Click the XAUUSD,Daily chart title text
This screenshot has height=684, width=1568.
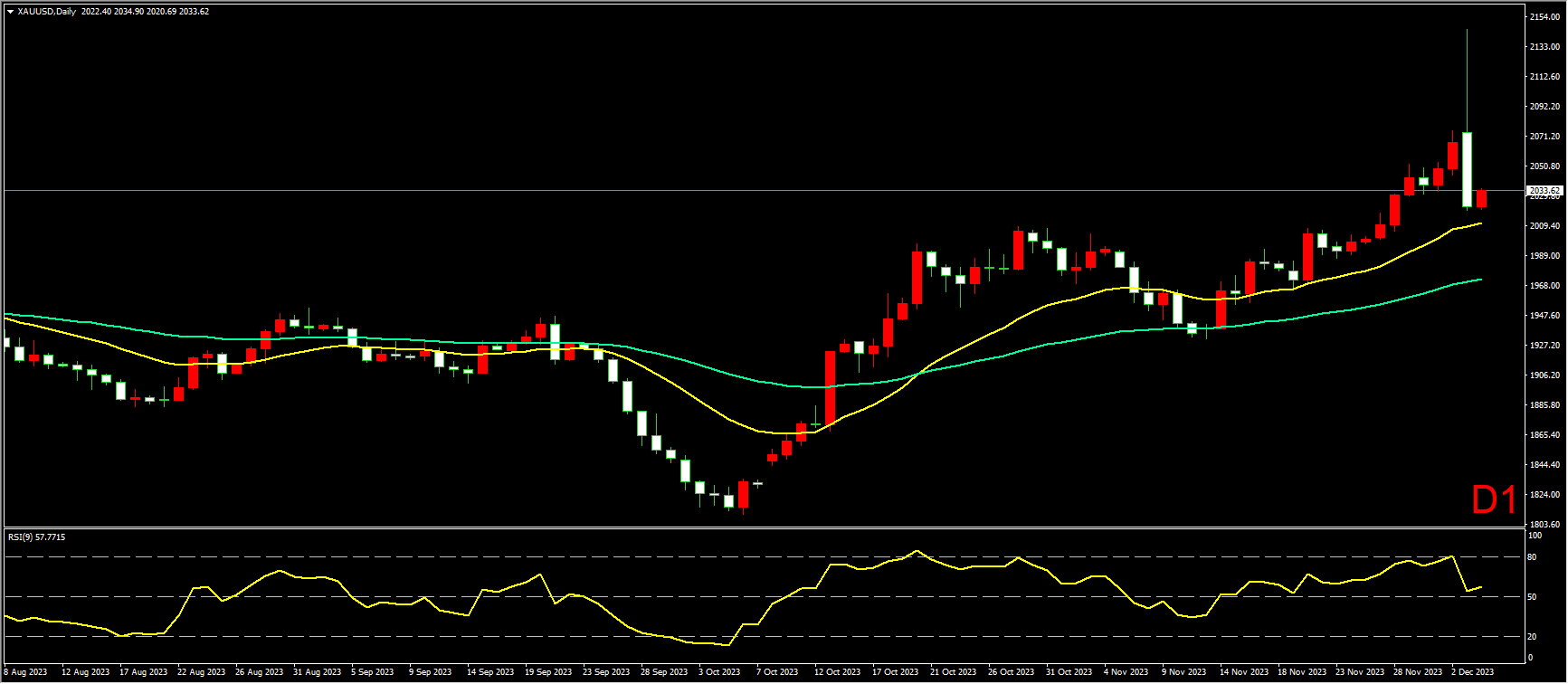[46, 12]
